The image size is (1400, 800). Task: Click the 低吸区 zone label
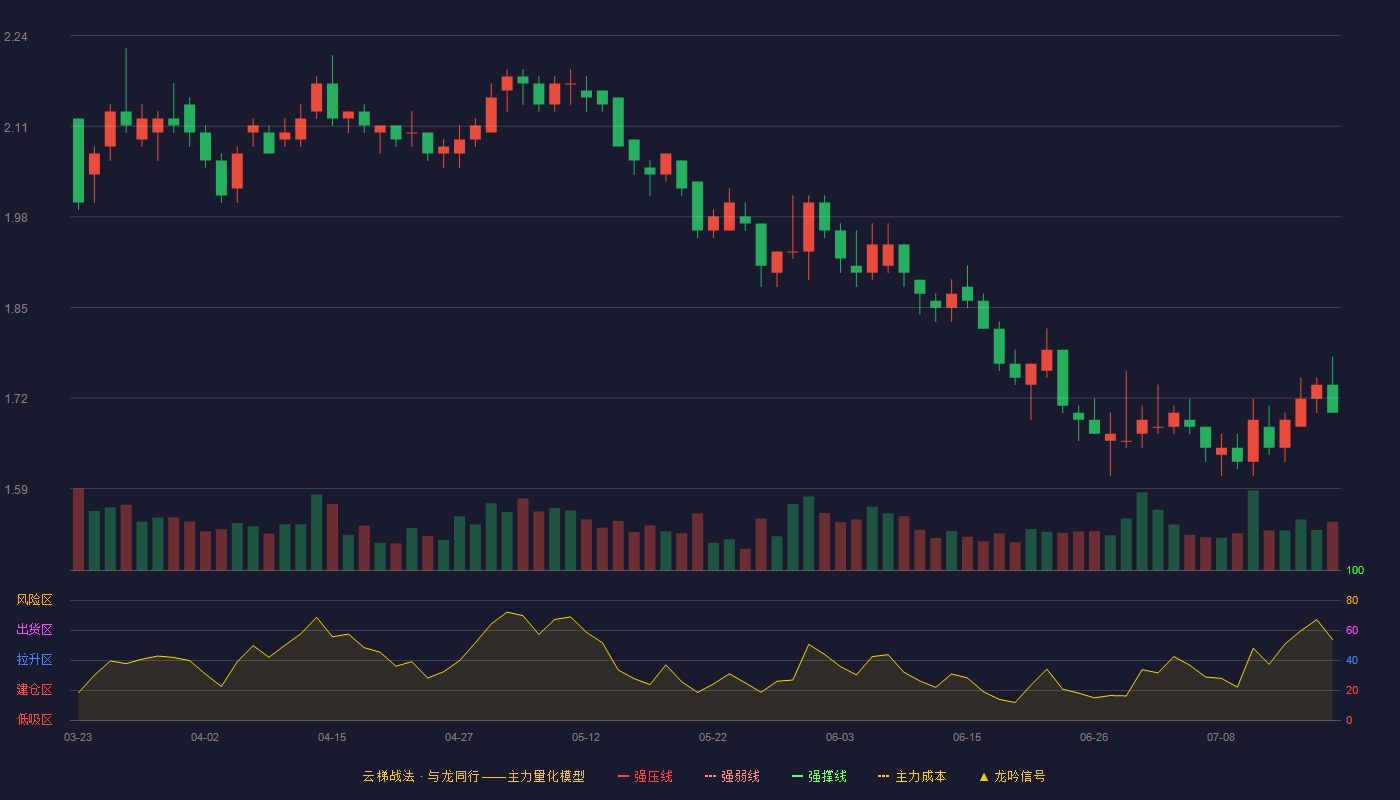(34, 719)
